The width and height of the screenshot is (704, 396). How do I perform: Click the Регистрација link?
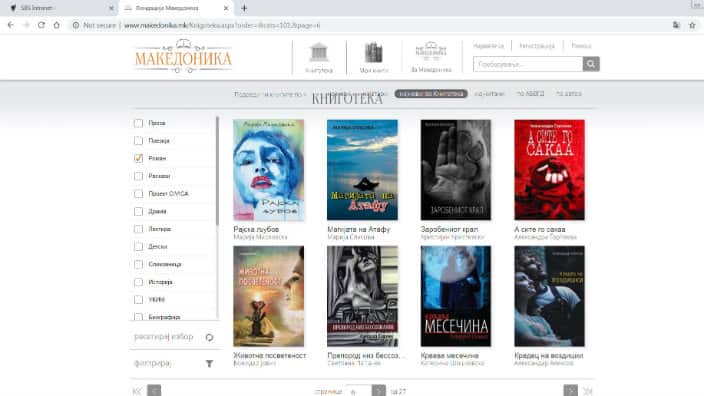coord(537,46)
